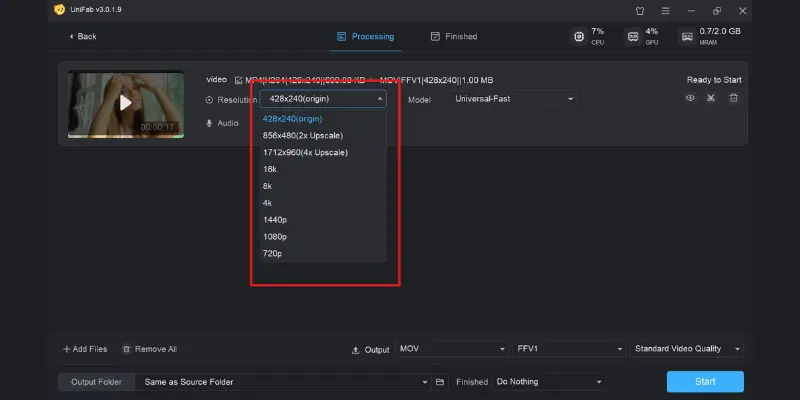Open the MOV output format dropdown

coord(452,349)
